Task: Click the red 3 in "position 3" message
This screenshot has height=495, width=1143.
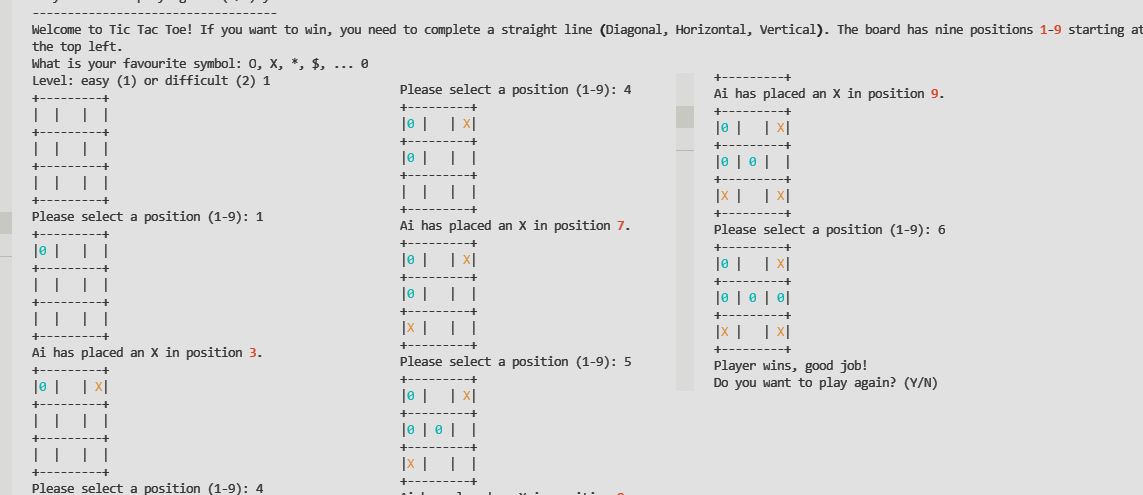Action: (254, 353)
